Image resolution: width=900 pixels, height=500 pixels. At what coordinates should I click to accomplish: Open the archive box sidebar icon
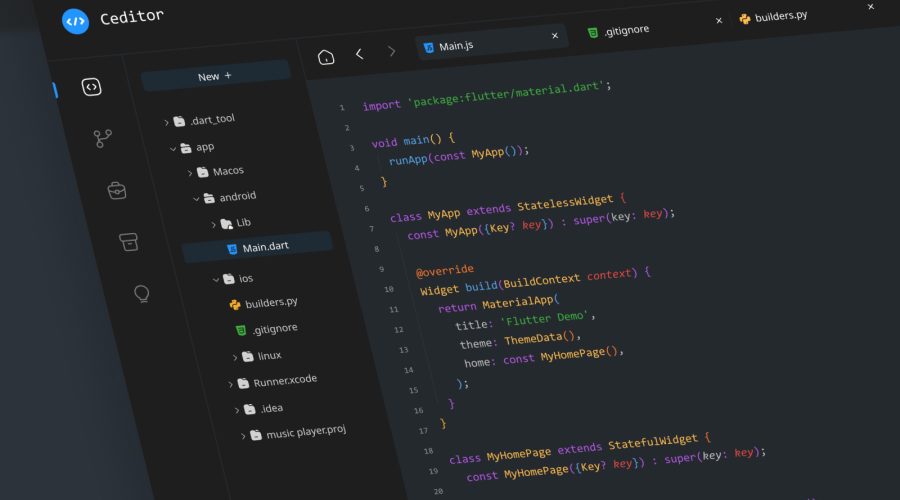pos(129,241)
